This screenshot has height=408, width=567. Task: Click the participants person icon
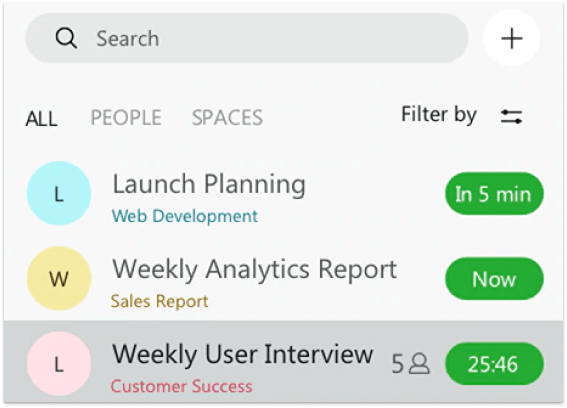point(419,364)
